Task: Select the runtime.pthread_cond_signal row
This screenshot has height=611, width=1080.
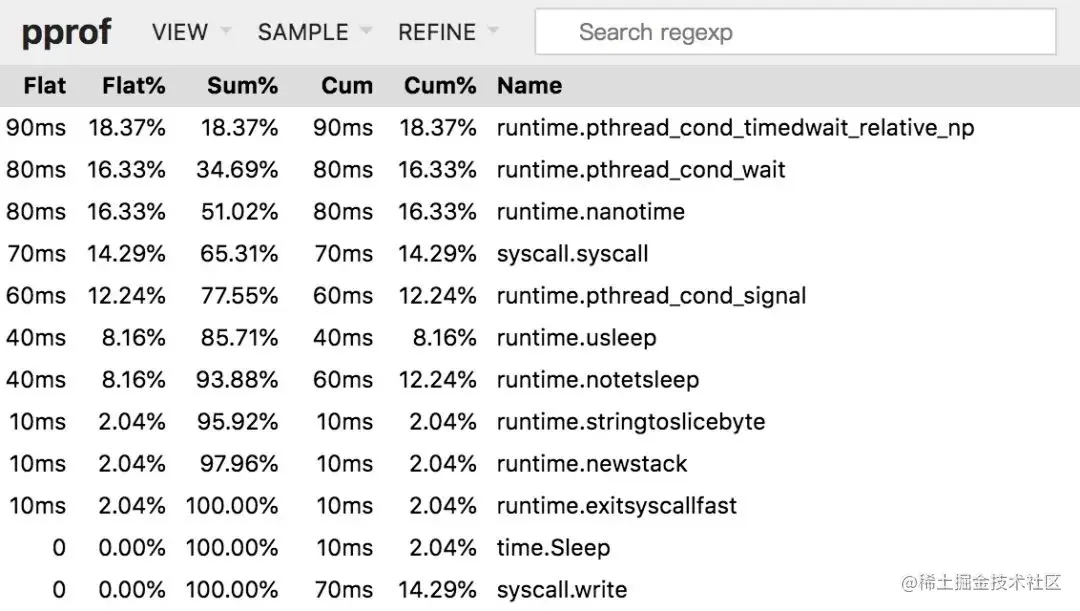Action: point(651,296)
